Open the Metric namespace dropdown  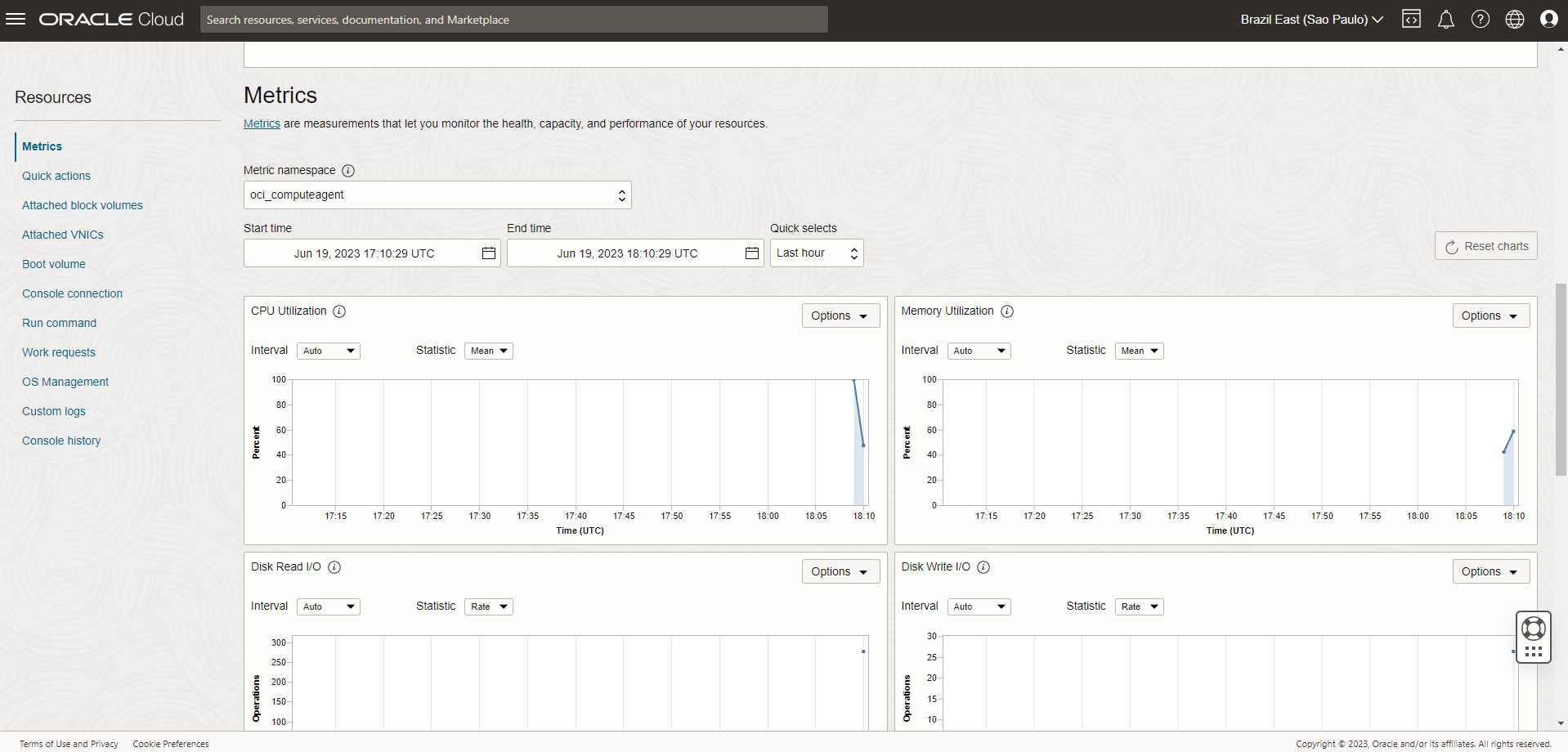(x=437, y=195)
